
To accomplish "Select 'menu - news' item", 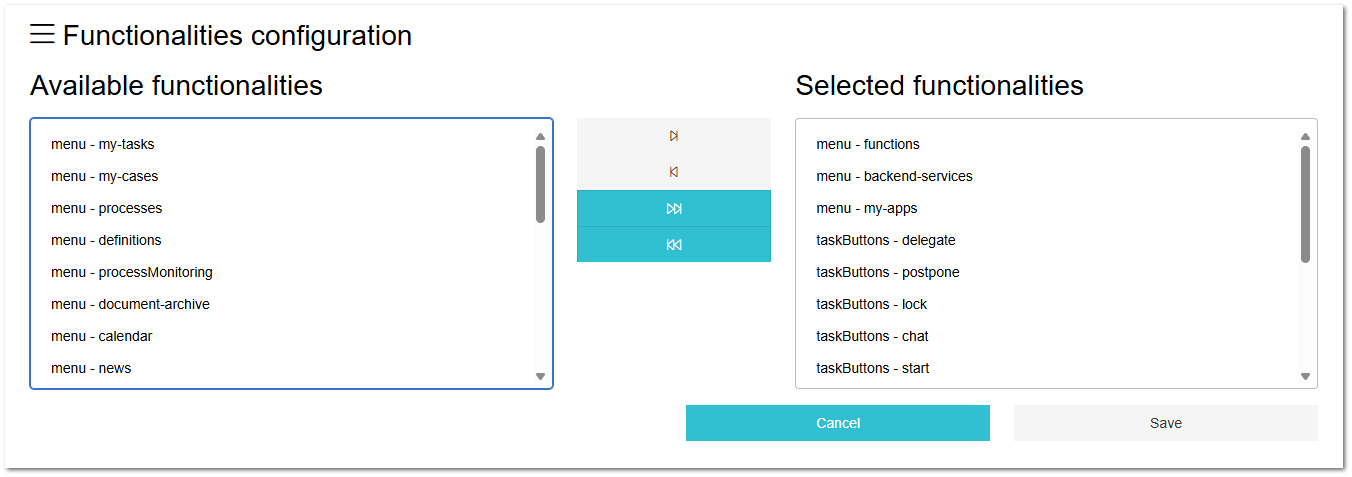I will click(283, 368).
